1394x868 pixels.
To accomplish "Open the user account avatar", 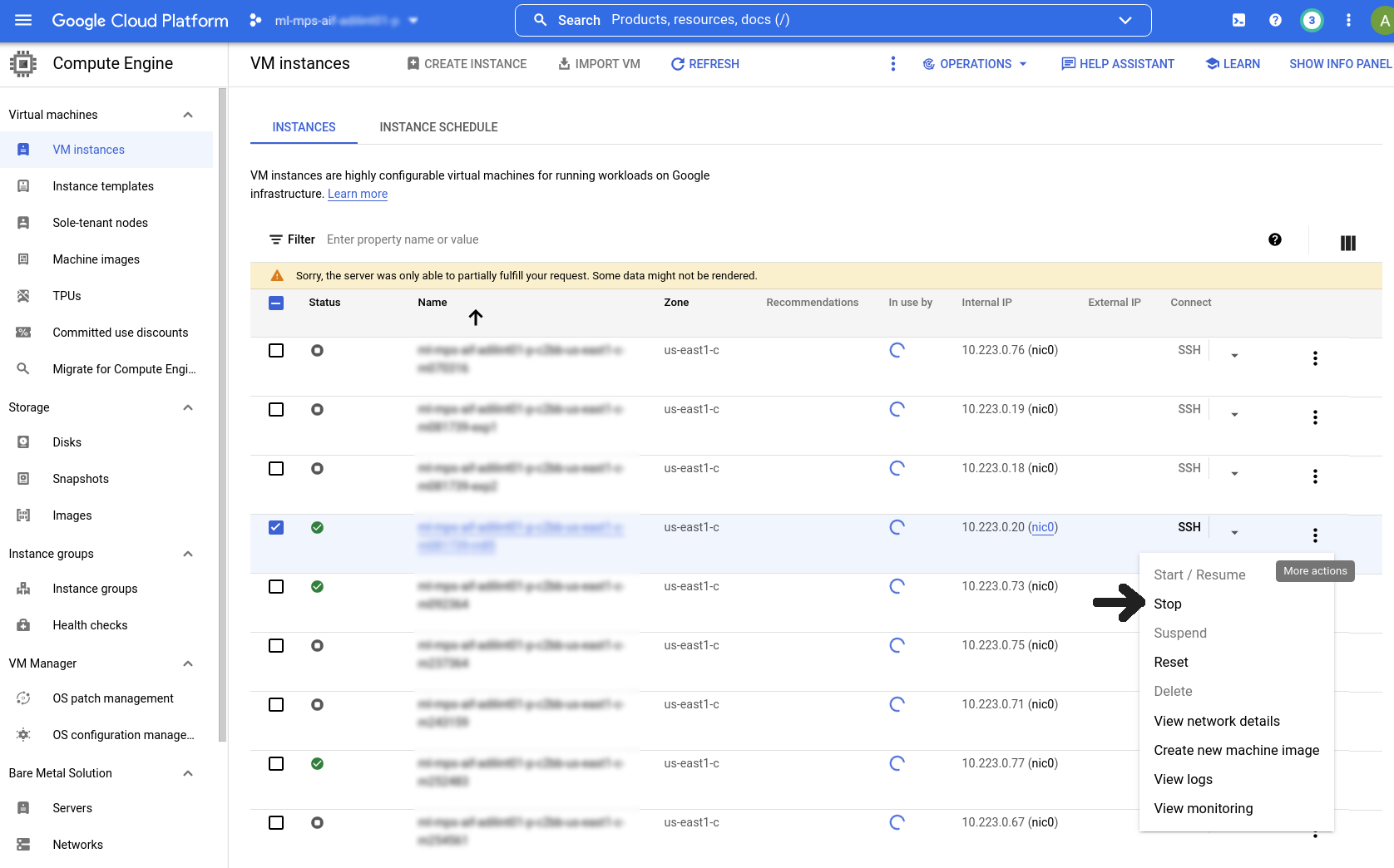I will click(1382, 21).
